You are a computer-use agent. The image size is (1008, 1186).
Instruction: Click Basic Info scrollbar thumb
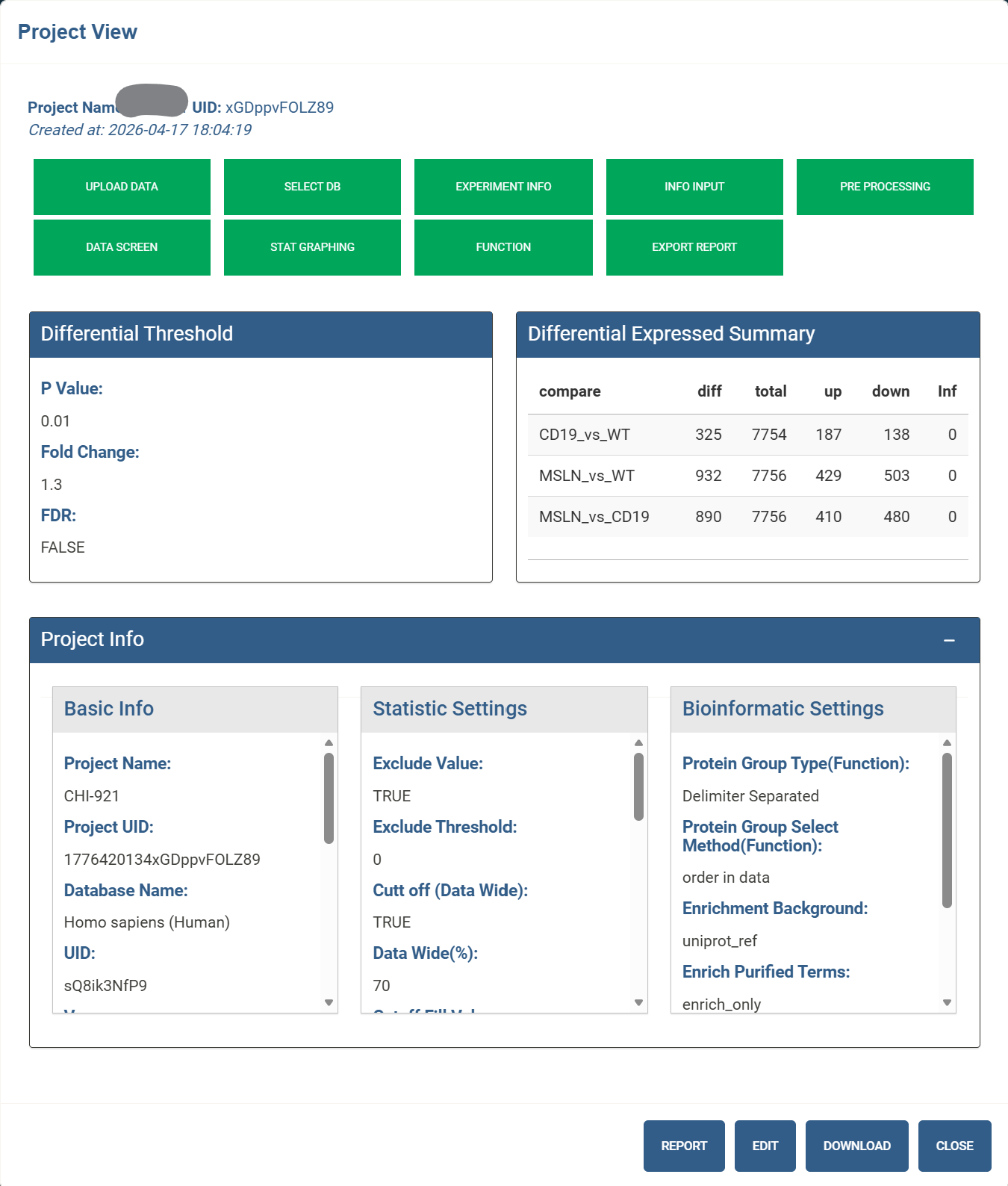tap(329, 798)
